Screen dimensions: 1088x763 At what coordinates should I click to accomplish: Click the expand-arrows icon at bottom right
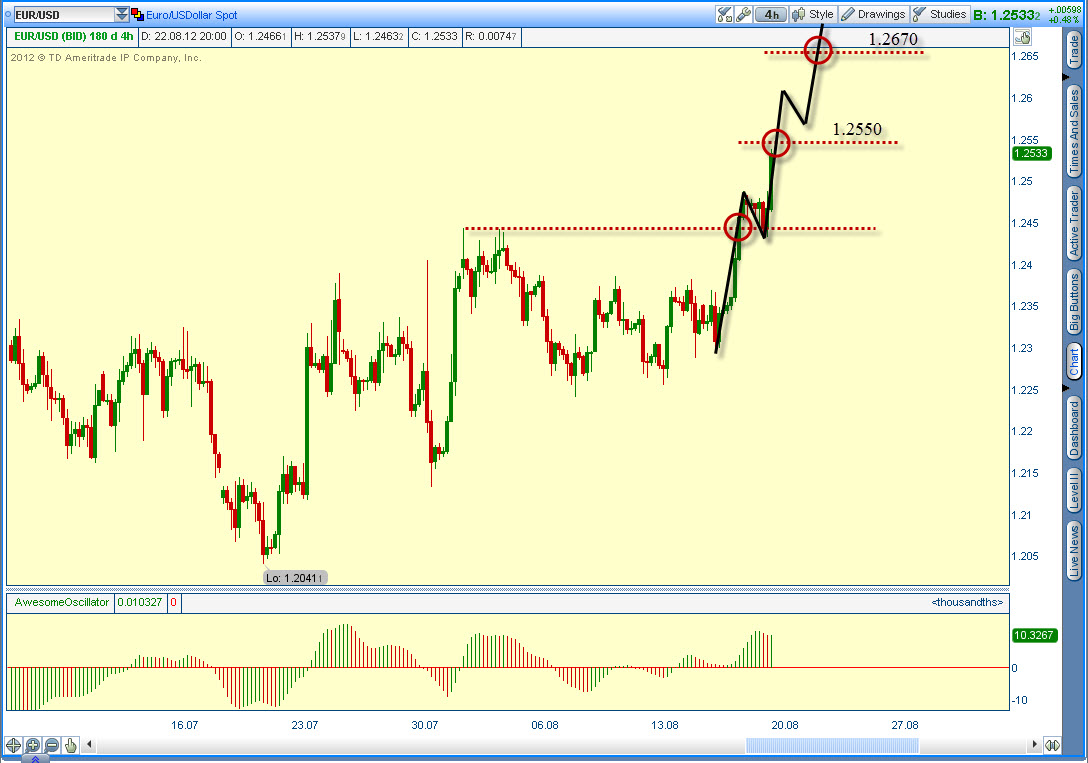point(1053,745)
